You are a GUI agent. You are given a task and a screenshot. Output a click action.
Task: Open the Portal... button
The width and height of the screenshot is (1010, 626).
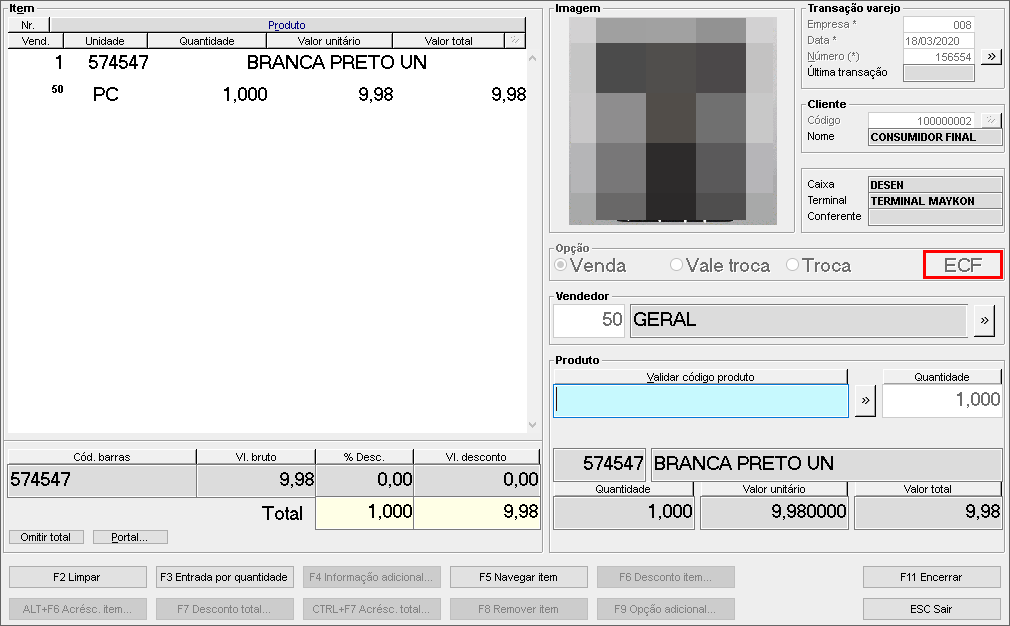tap(130, 537)
